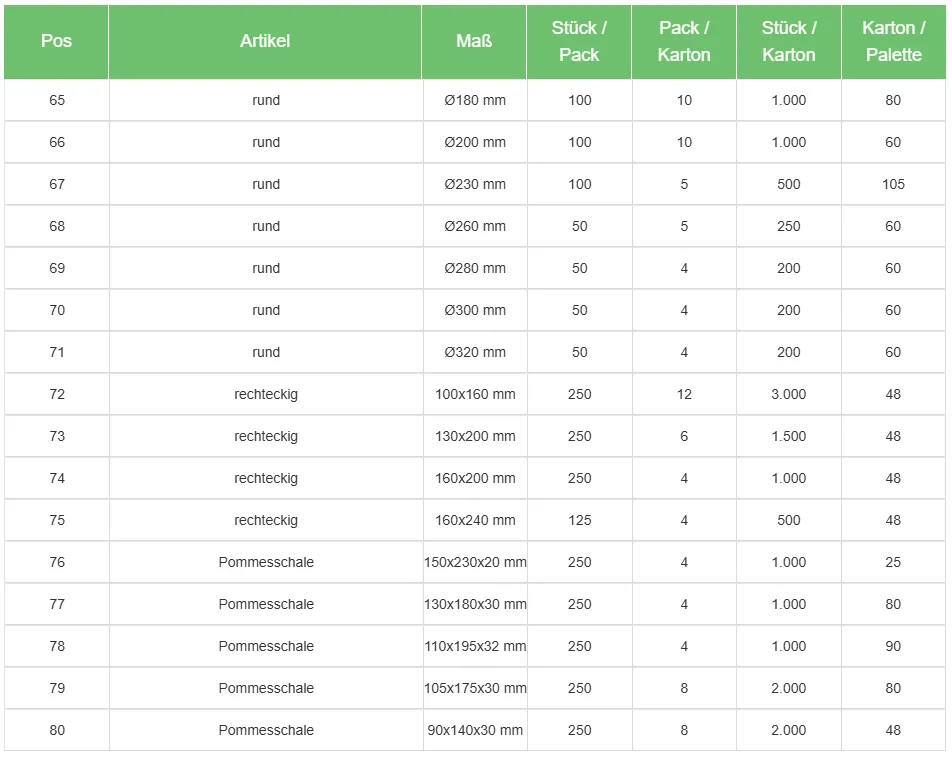Select the 110x195x32 mm size cell
The height and width of the screenshot is (758, 952).
pyautogui.click(x=475, y=646)
